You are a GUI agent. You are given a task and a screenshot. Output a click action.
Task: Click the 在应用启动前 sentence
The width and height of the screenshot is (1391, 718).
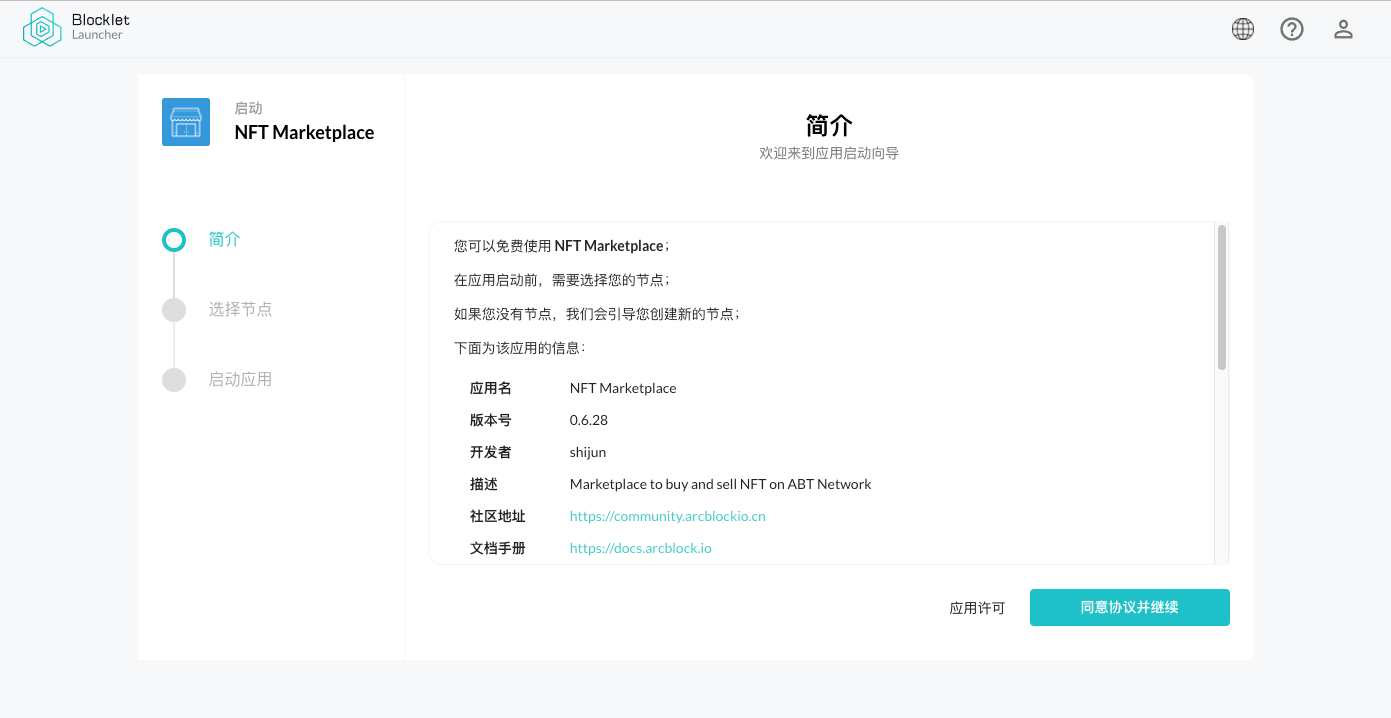(562, 280)
